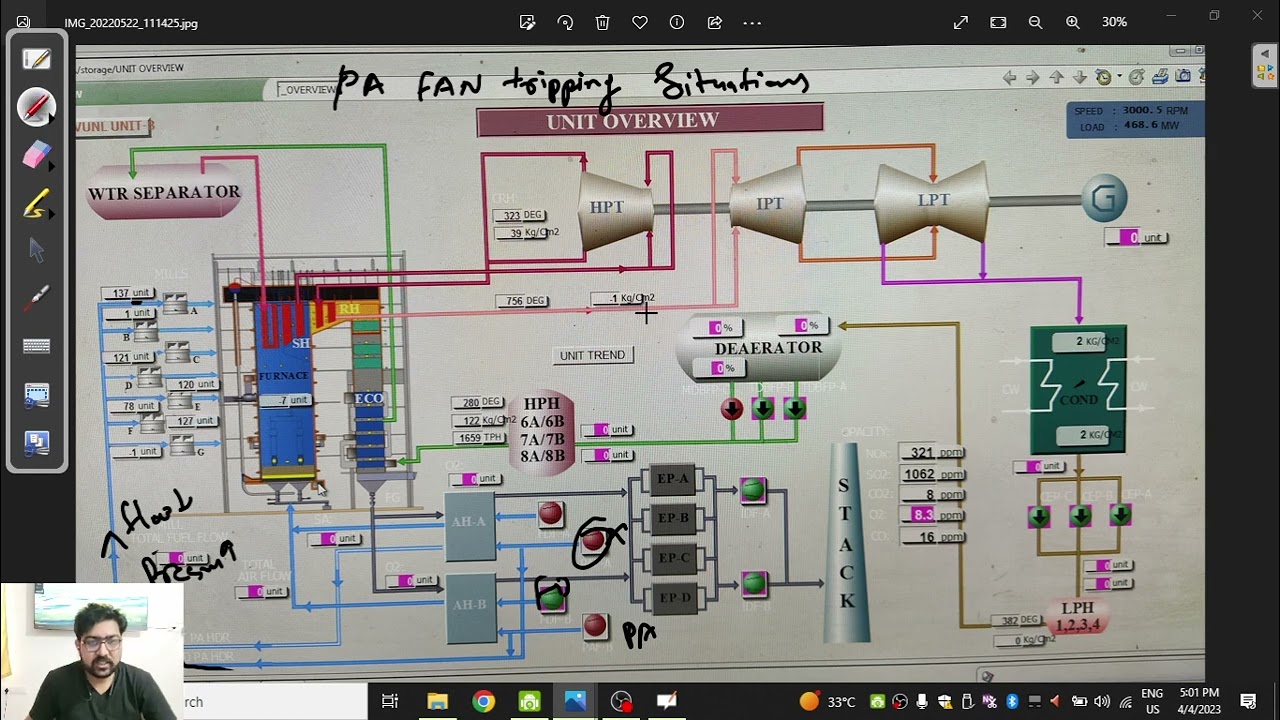This screenshot has height=720, width=1280.
Task: Open File Explorer from the taskbar
Action: pos(437,702)
